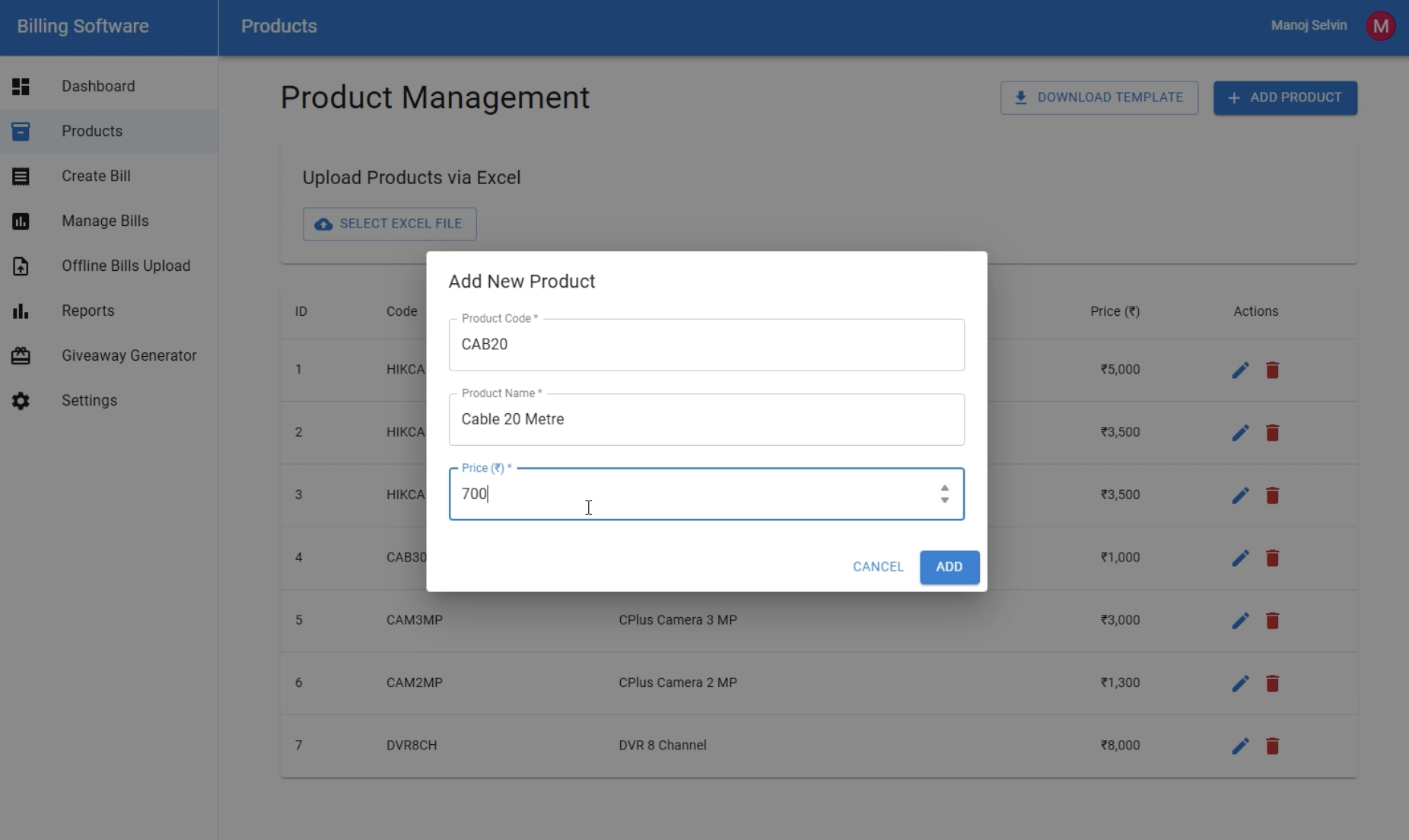Increment the Price using the up stepper
This screenshot has height=840, width=1409.
pyautogui.click(x=944, y=488)
